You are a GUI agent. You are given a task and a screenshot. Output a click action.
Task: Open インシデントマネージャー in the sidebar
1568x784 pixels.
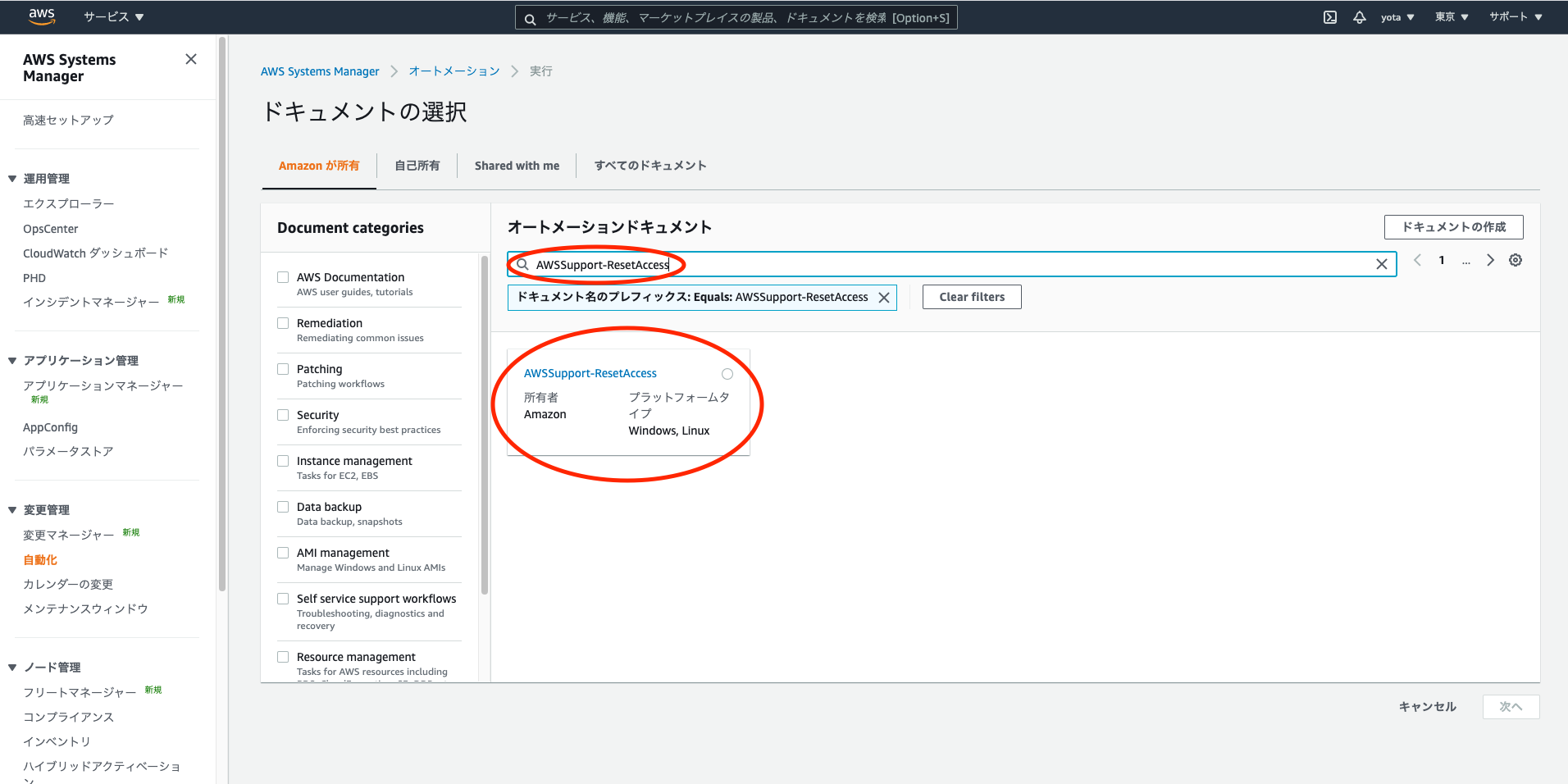pyautogui.click(x=91, y=303)
